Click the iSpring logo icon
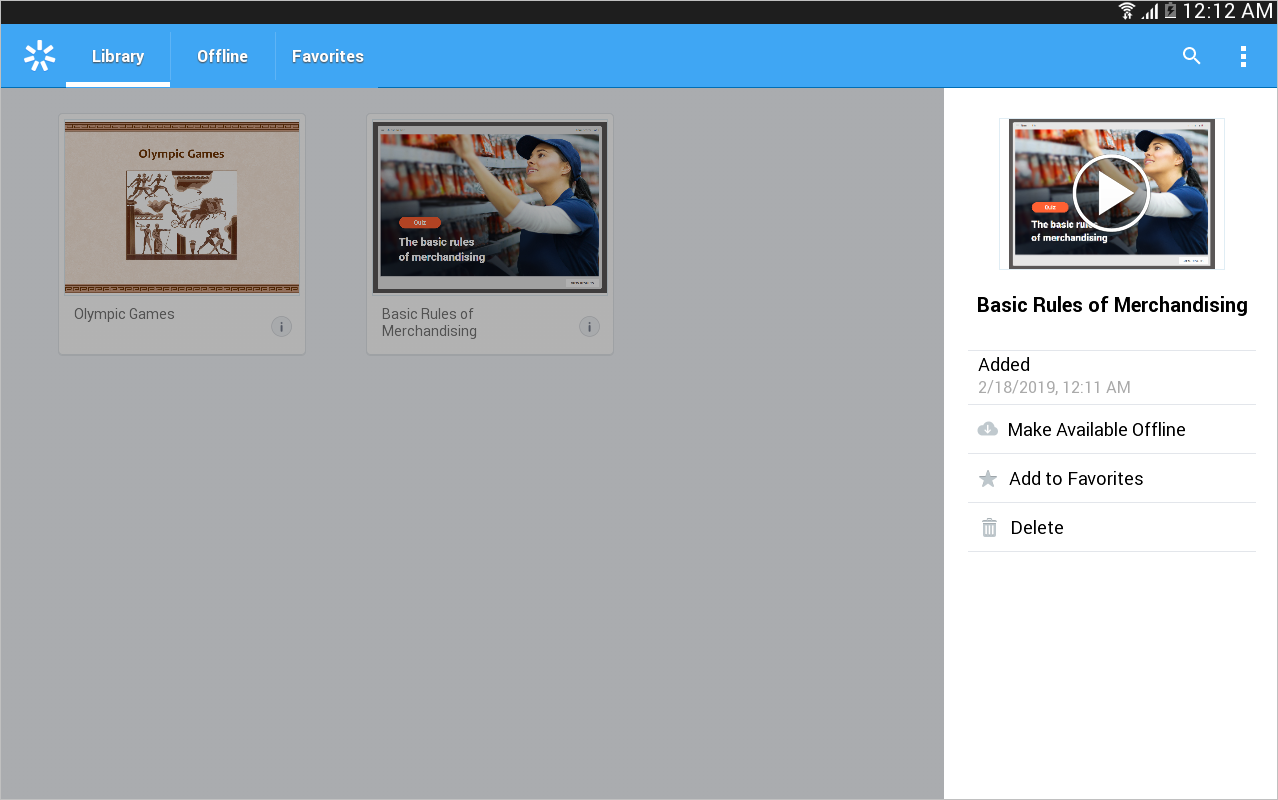The width and height of the screenshot is (1278, 800). 39,56
